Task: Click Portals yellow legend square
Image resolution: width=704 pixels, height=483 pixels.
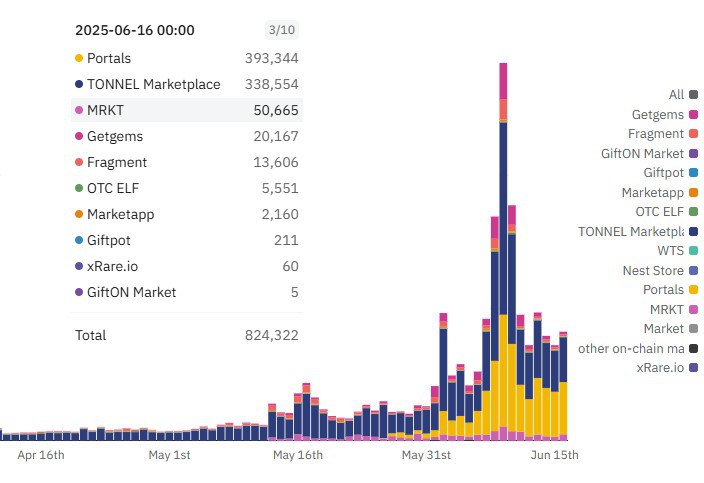Action: point(693,290)
